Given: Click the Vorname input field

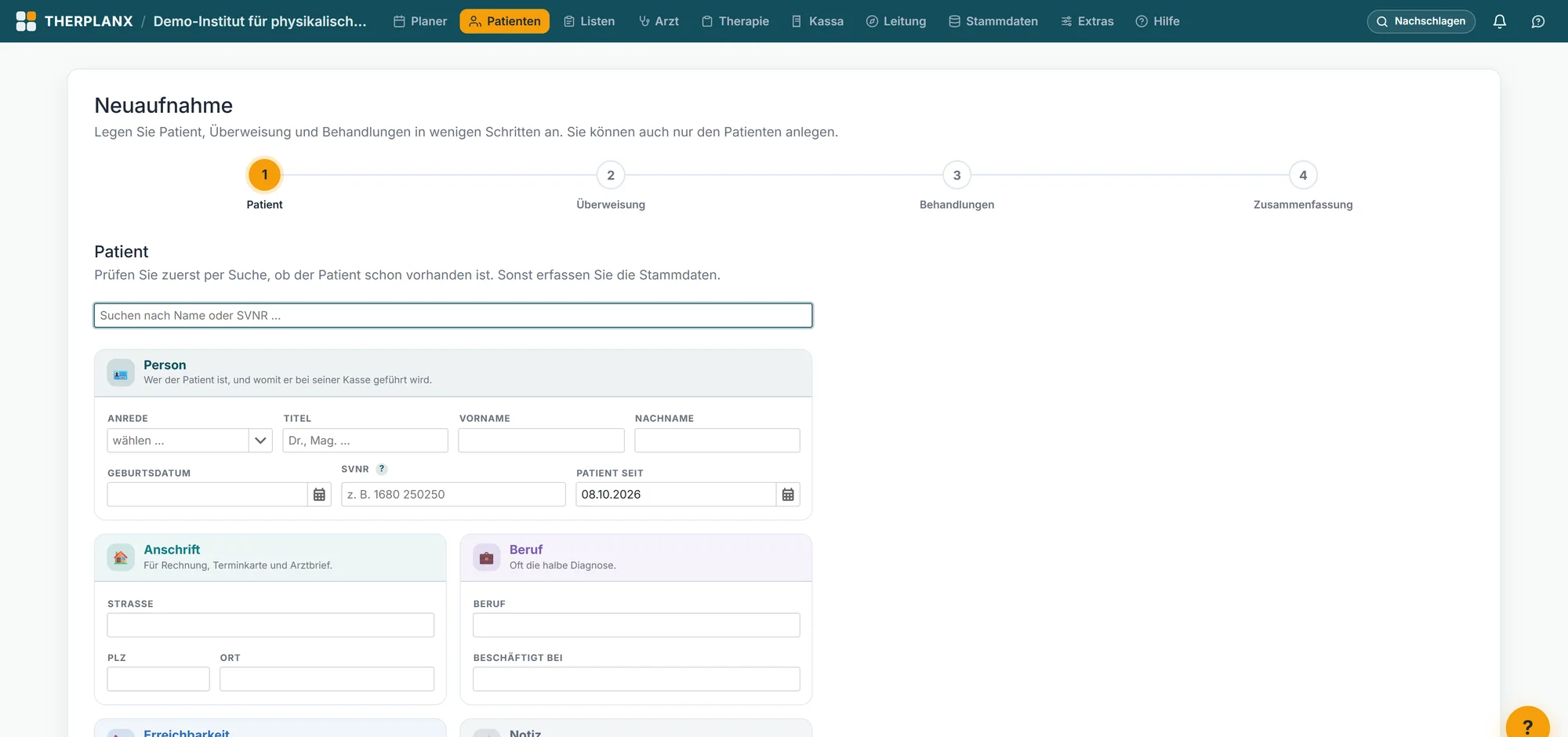Looking at the screenshot, I should click(541, 441).
